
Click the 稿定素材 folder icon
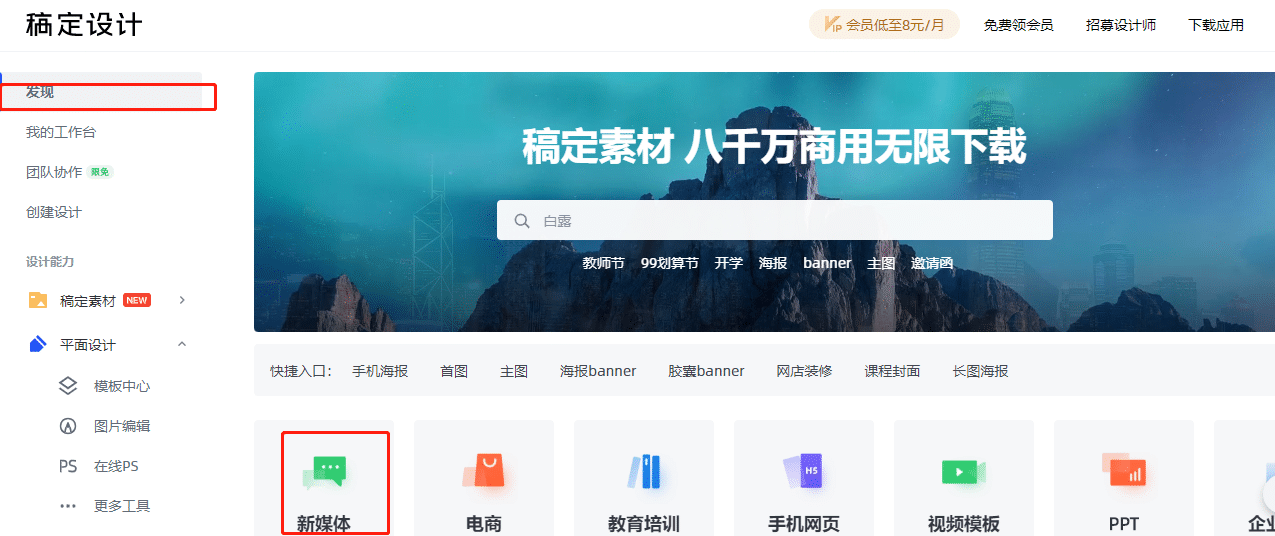click(38, 300)
